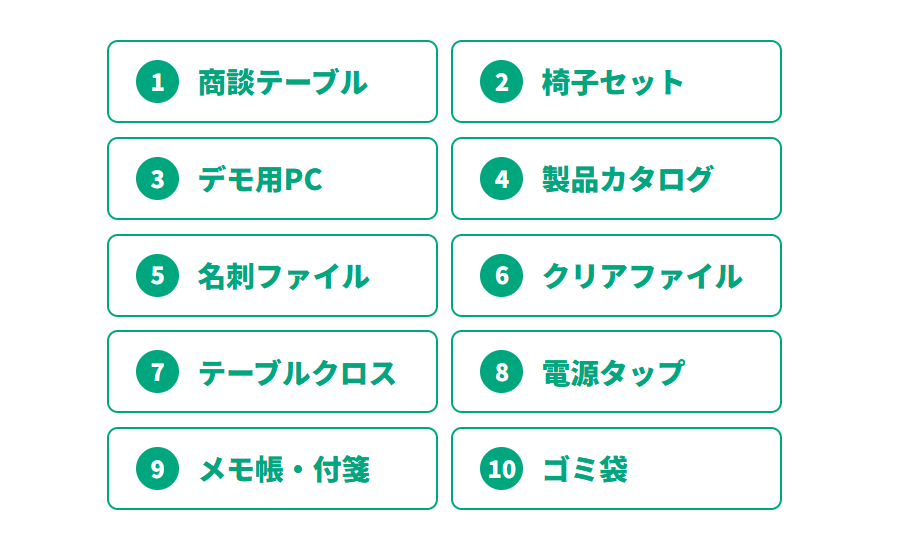The image size is (902, 552).
Task: Choose the 椅子セット item text
Action: click(612, 82)
